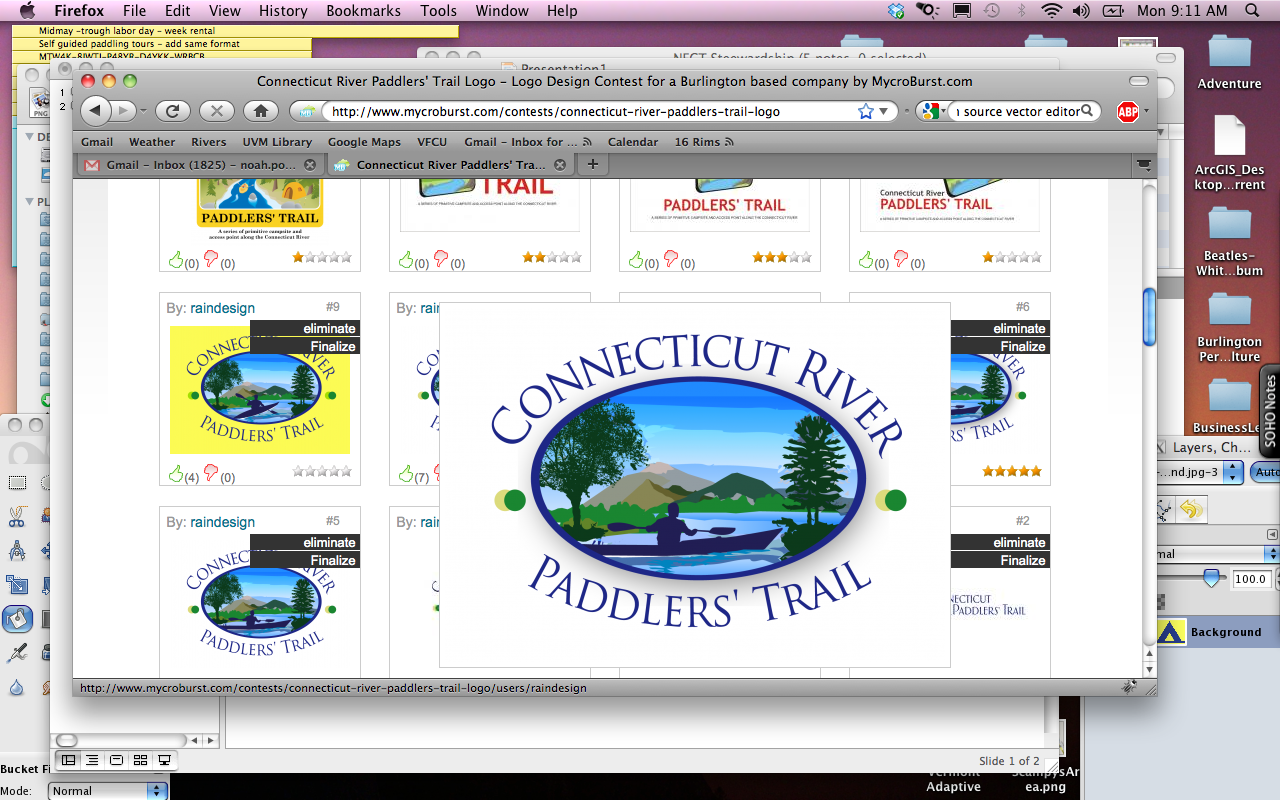Close the Gmail Inbox tab
This screenshot has height=800, width=1280.
point(309,165)
